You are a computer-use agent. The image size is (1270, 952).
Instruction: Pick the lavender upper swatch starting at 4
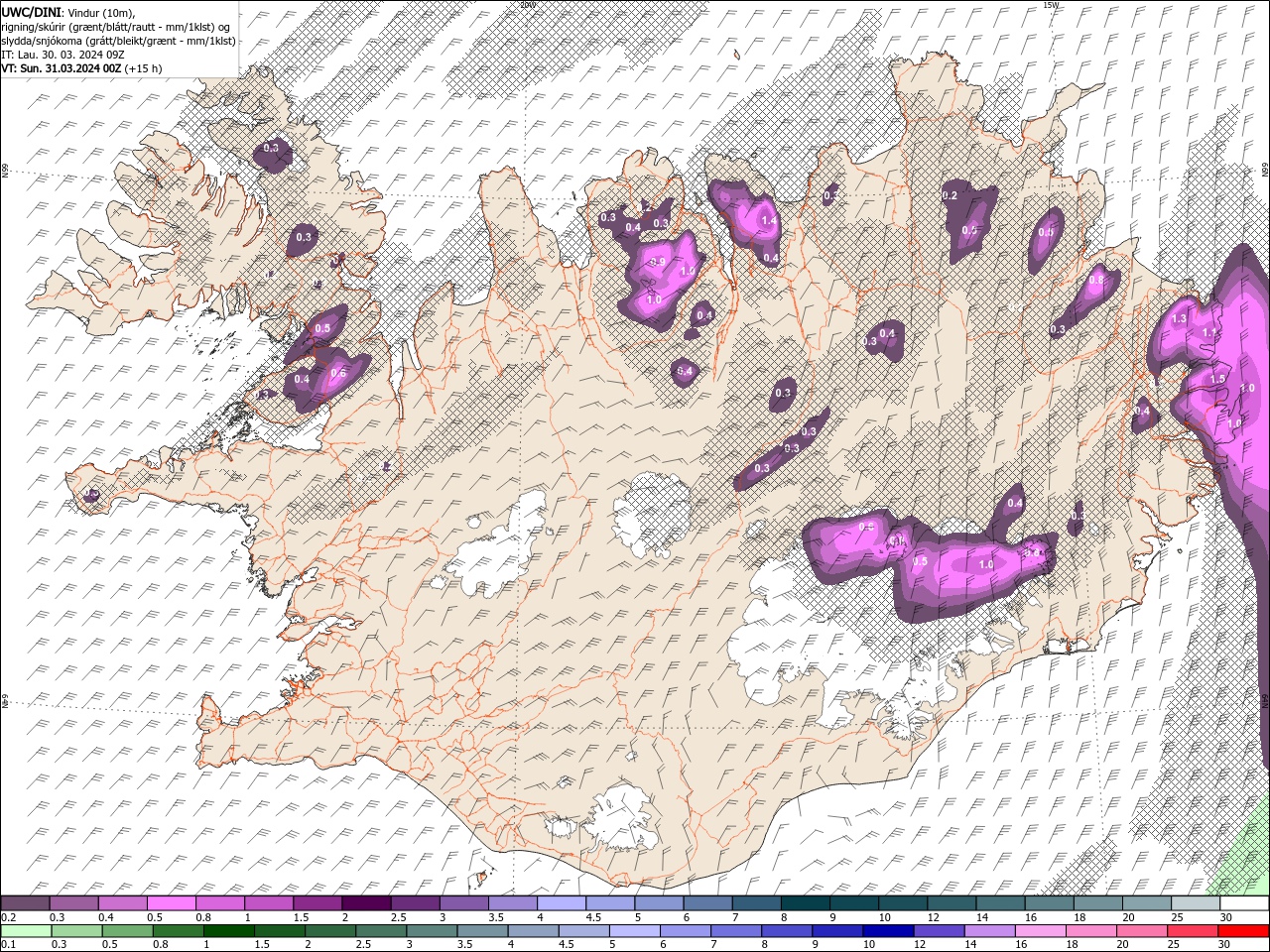(560, 903)
